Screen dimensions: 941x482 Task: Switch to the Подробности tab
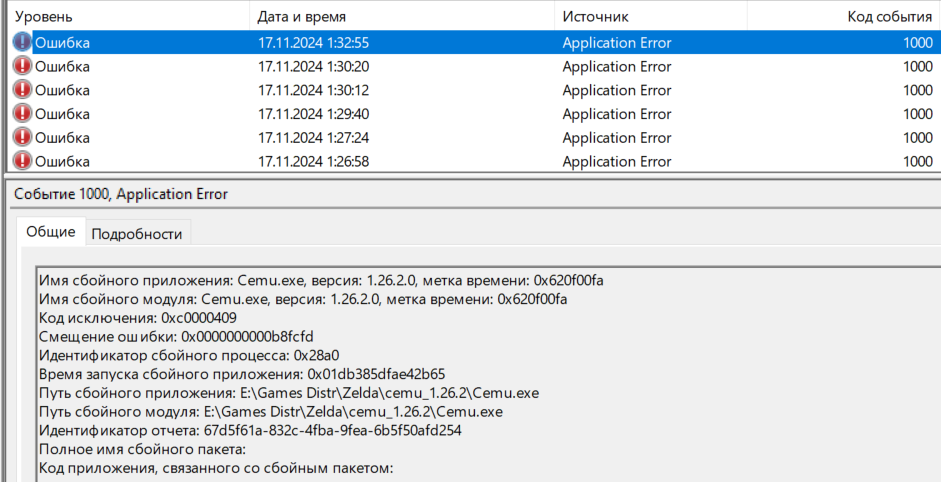pyautogui.click(x=137, y=234)
